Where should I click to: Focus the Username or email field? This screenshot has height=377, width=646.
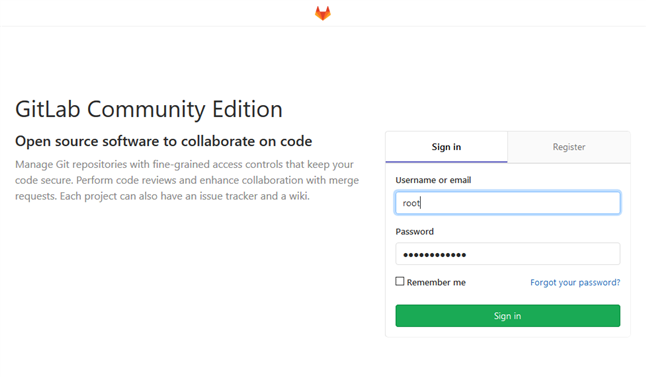508,203
